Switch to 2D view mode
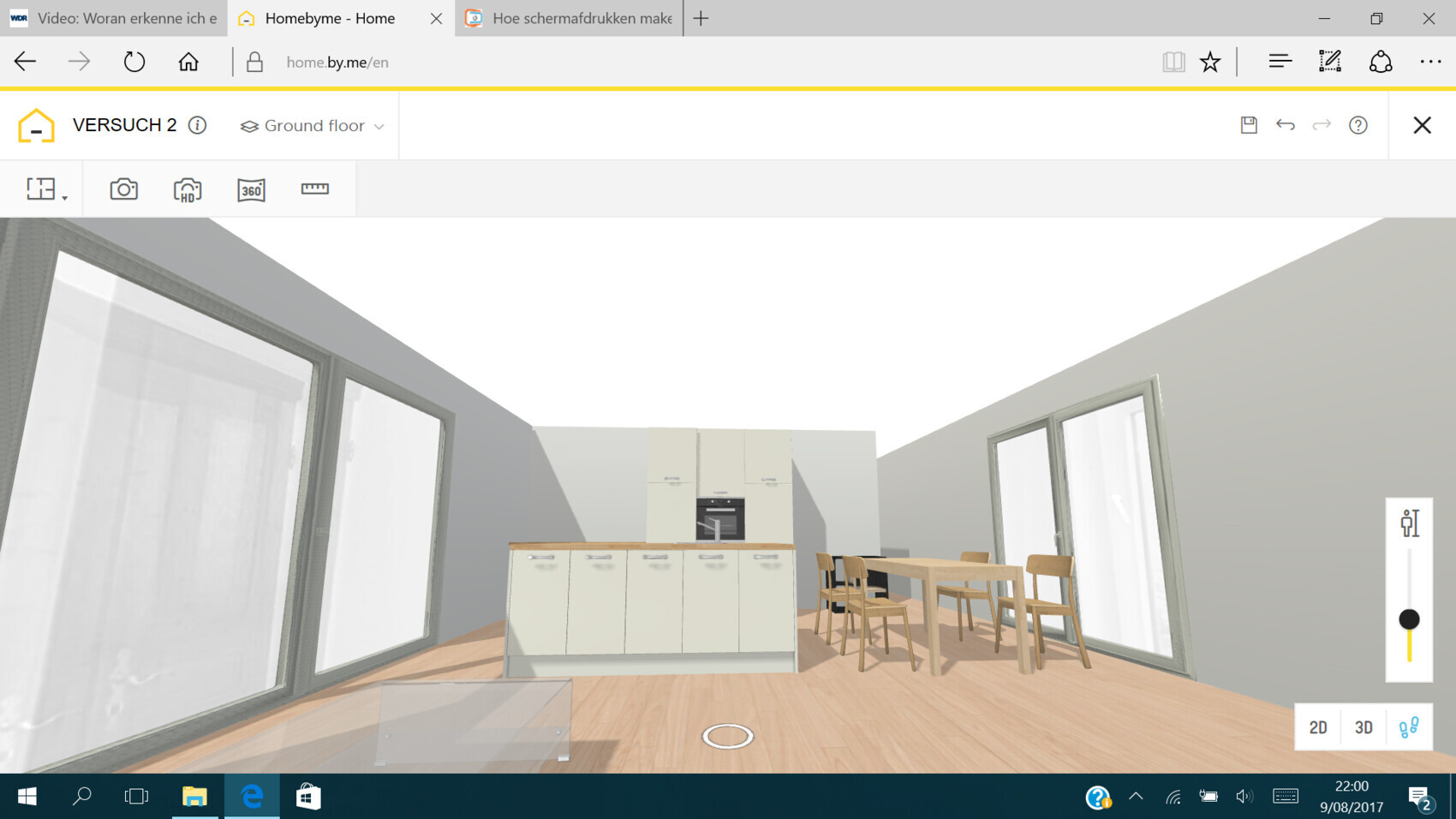1456x819 pixels. tap(1317, 727)
